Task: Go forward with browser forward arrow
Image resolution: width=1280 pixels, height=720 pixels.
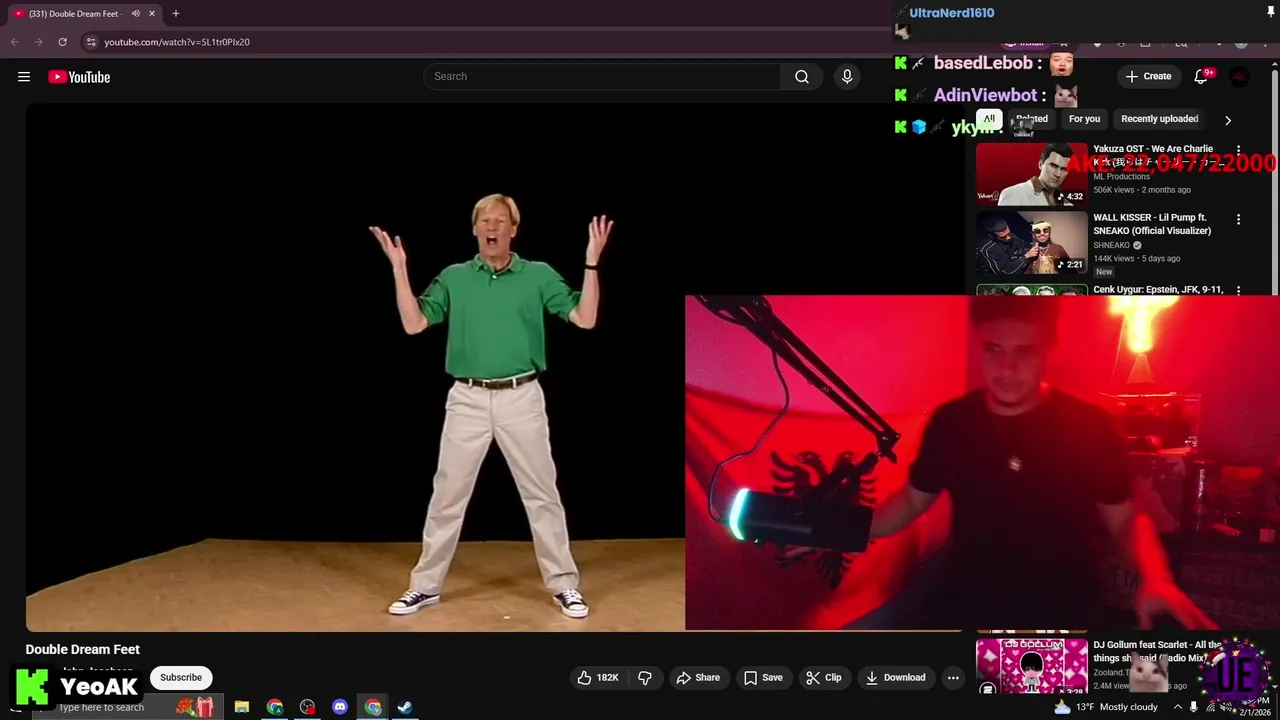Action: 38,42
